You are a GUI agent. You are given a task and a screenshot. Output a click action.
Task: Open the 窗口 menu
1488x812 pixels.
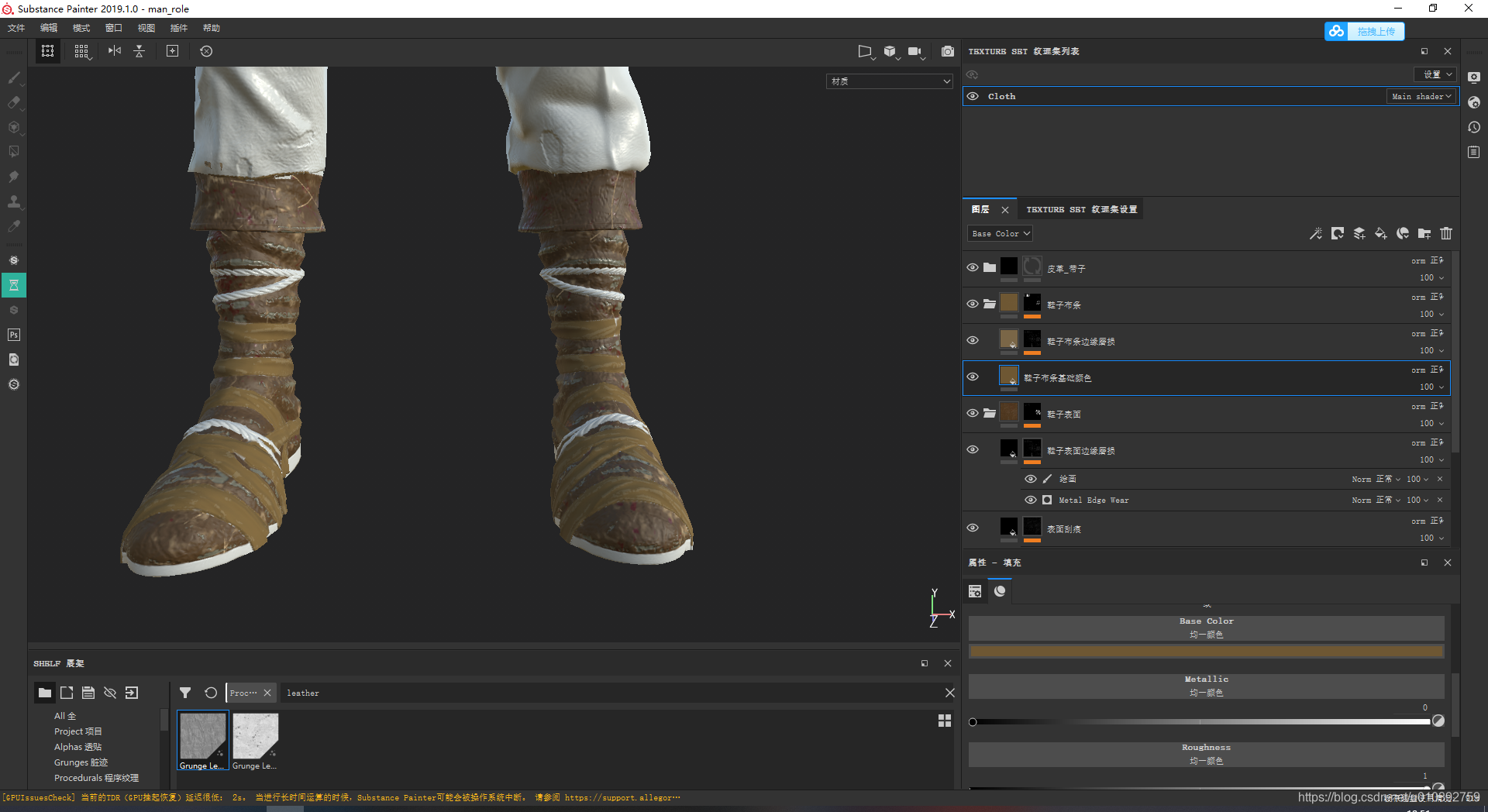pos(114,28)
